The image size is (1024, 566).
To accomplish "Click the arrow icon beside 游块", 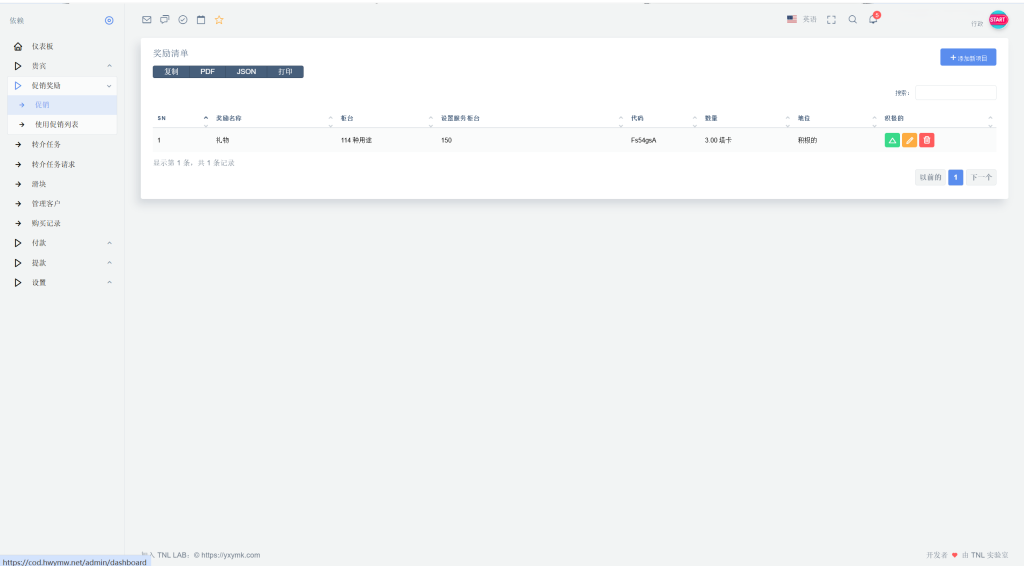I will [x=18, y=184].
